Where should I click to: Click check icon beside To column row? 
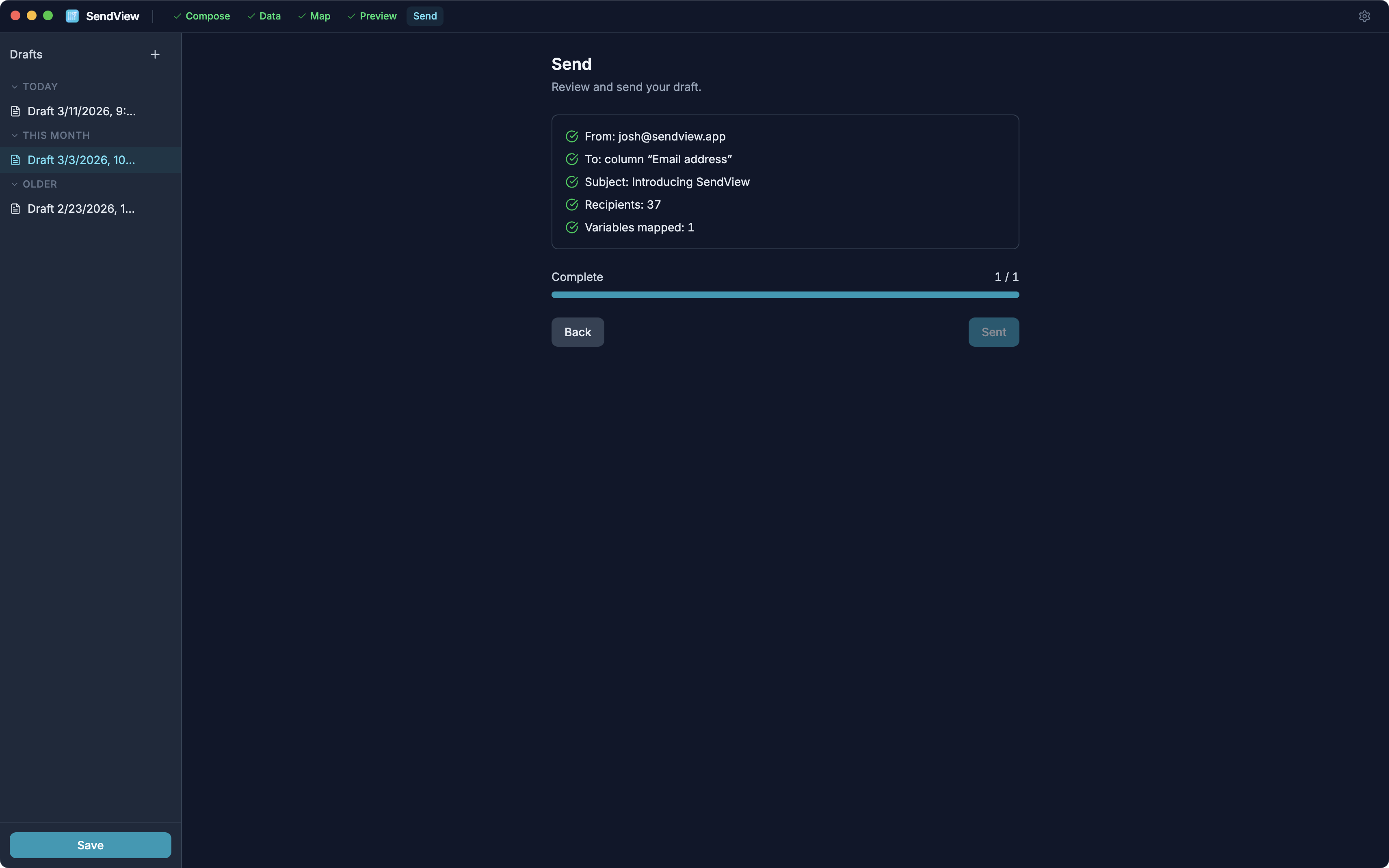571,159
